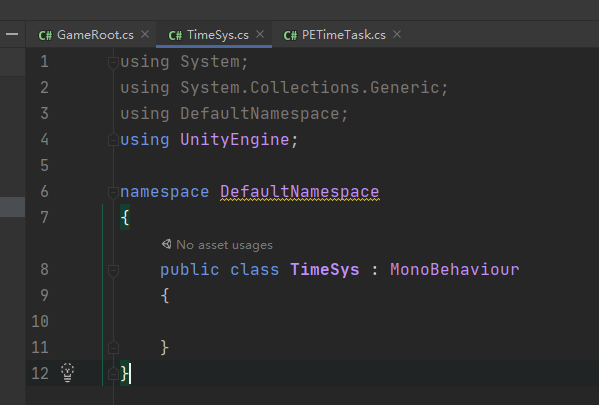Close the GameRoot.cs tab

pos(145,34)
